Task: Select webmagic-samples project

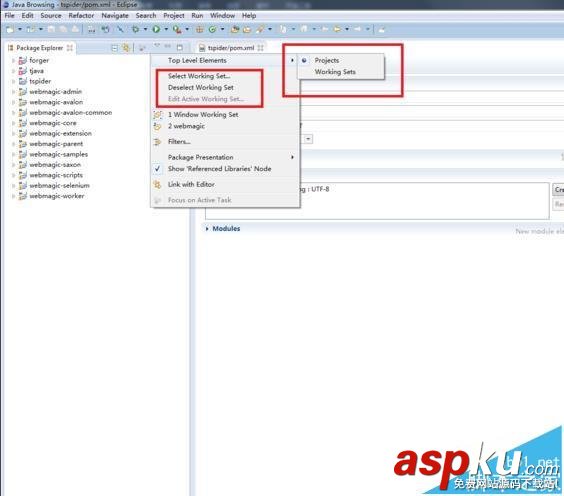Action: click(59, 154)
